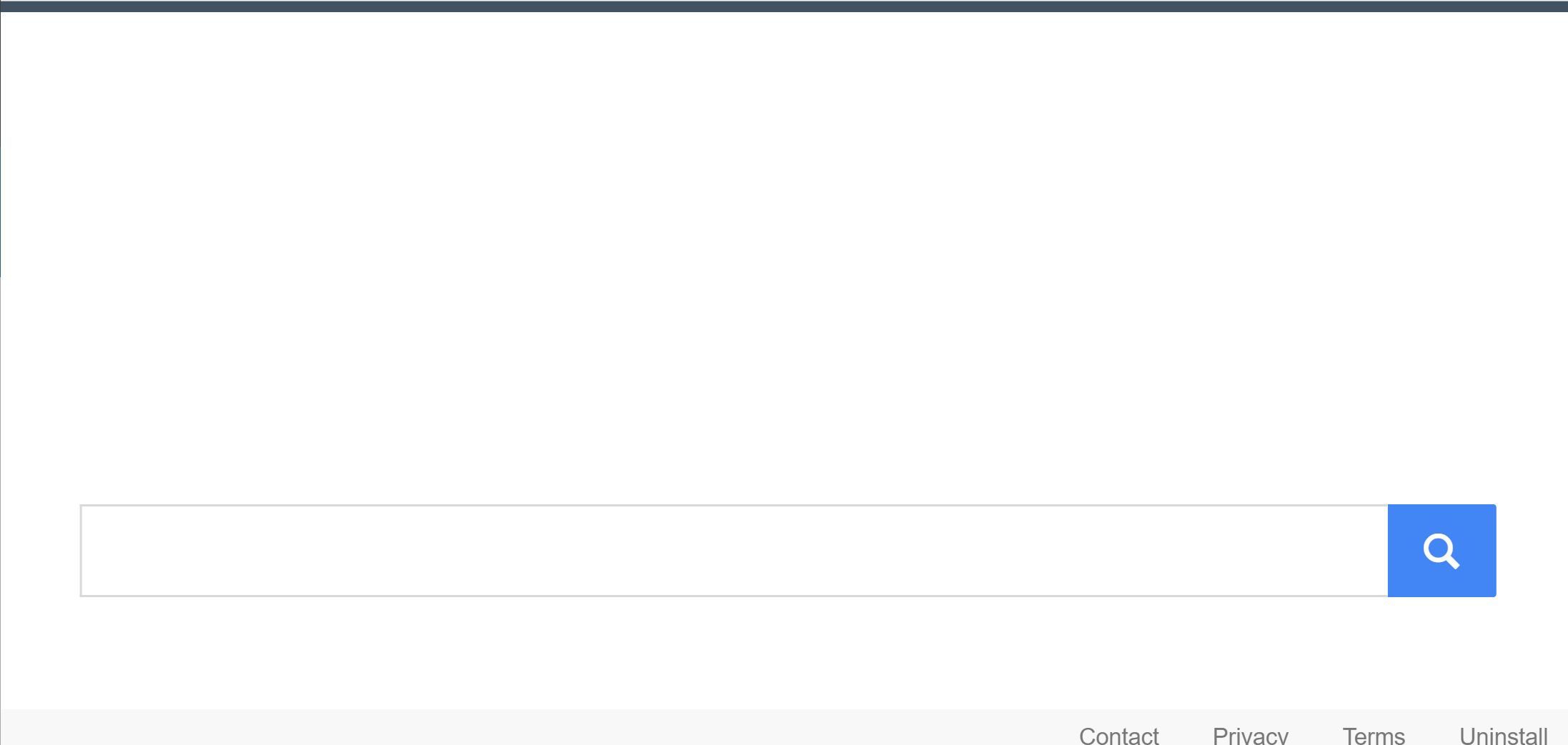Image resolution: width=1568 pixels, height=745 pixels.
Task: Show the Terms of use page
Action: (x=1374, y=735)
